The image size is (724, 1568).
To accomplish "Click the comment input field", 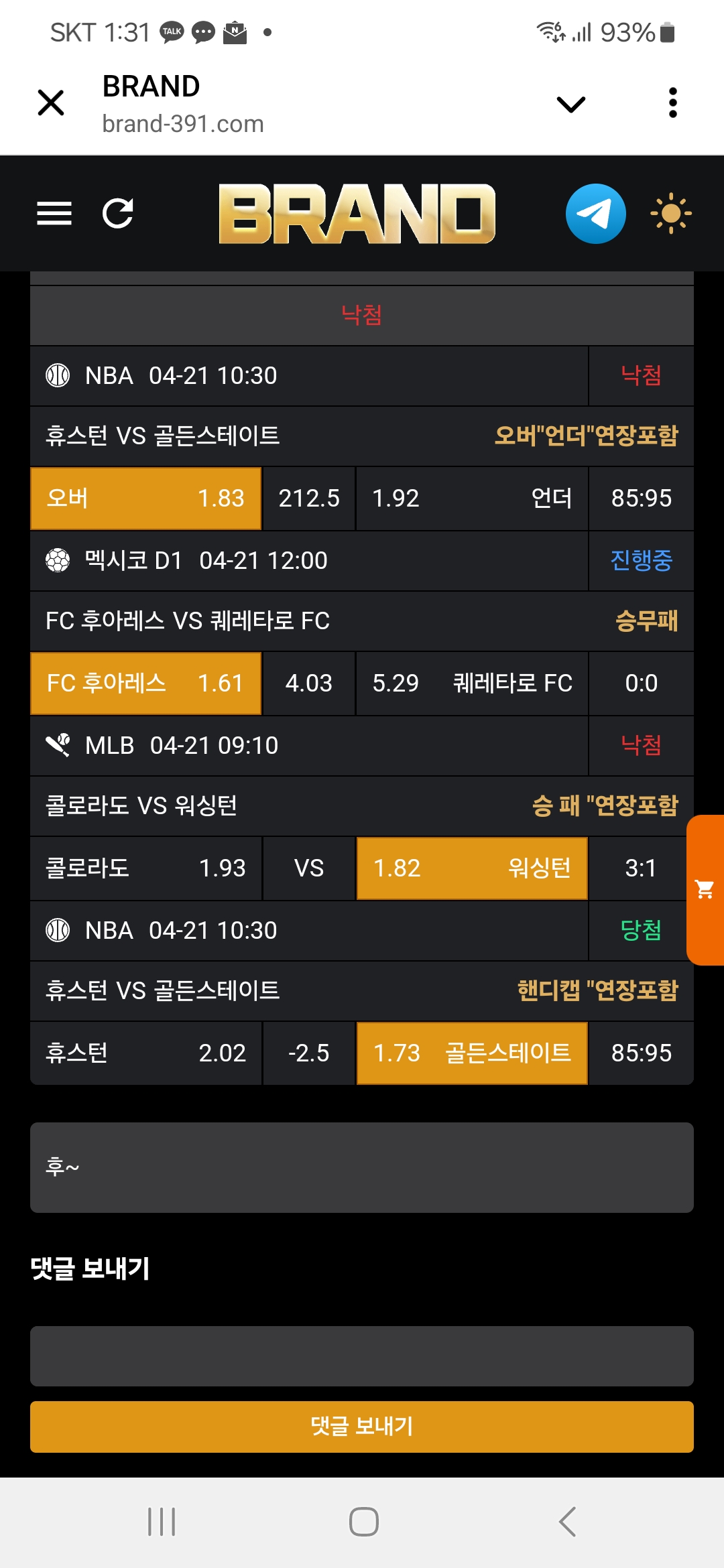I will 362,1356.
